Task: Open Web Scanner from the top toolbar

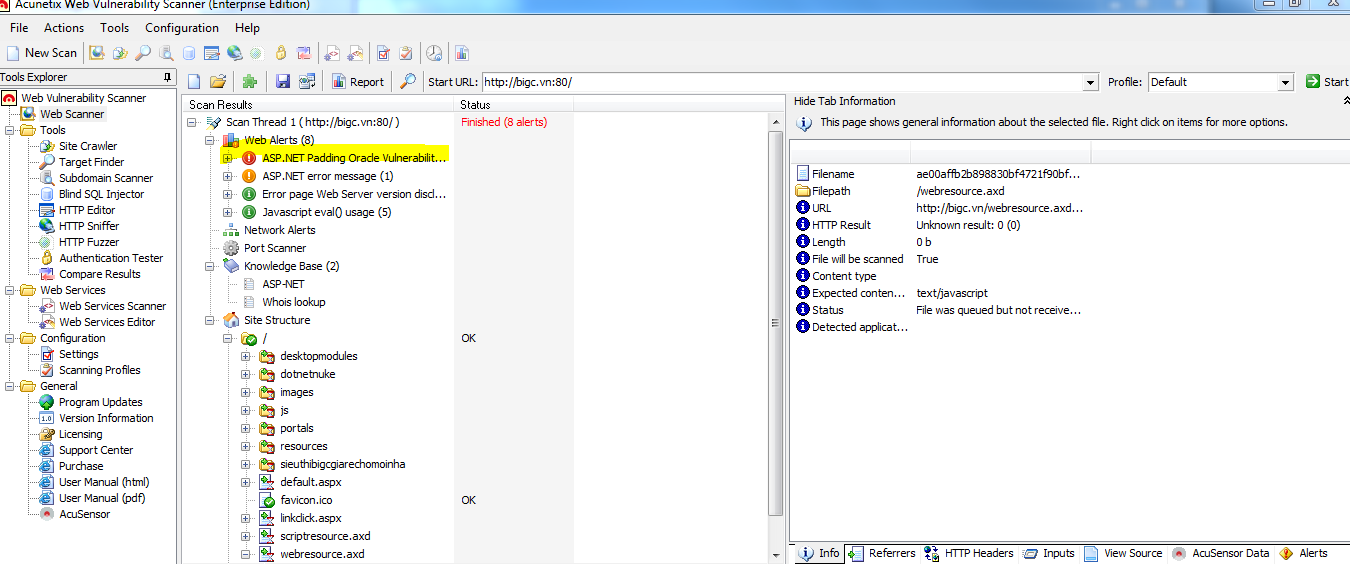Action: point(97,53)
